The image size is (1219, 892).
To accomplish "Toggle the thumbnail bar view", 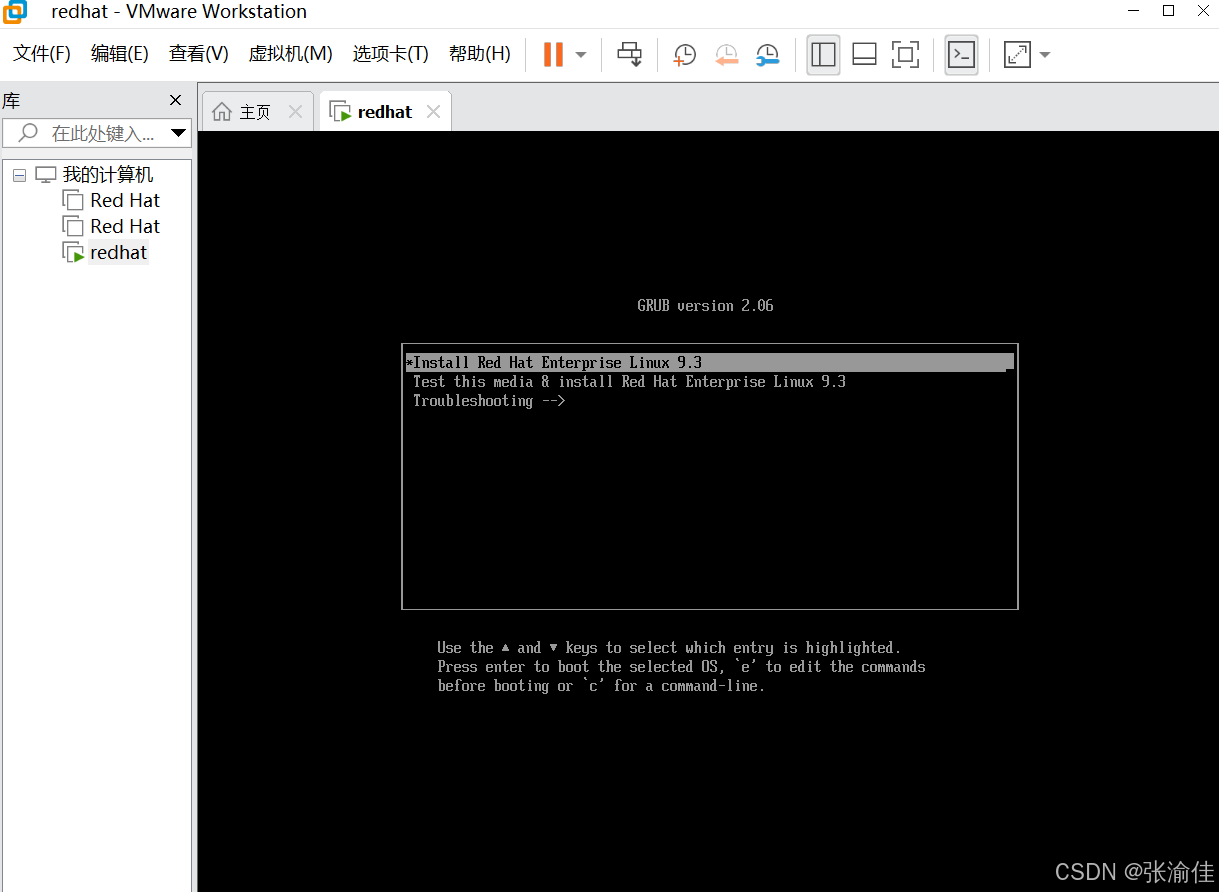I will point(865,54).
